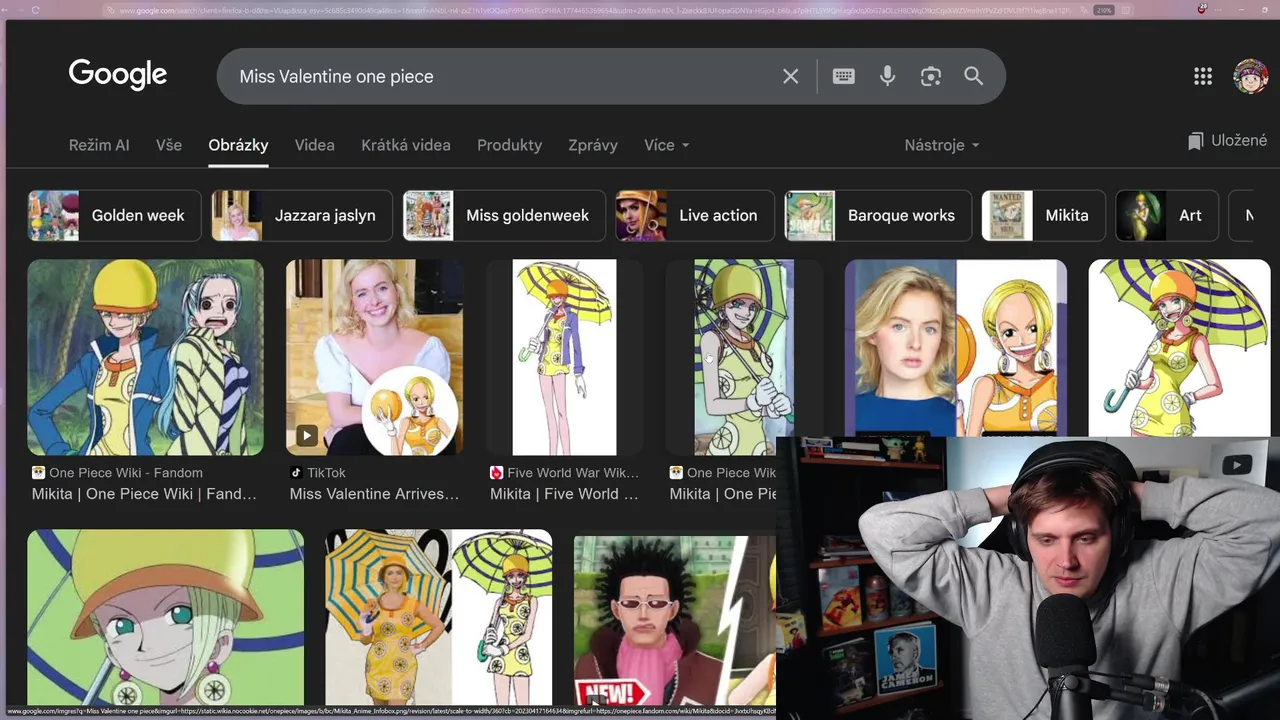
Task: Open 'Mikita | Five World ...' link
Action: tap(564, 494)
